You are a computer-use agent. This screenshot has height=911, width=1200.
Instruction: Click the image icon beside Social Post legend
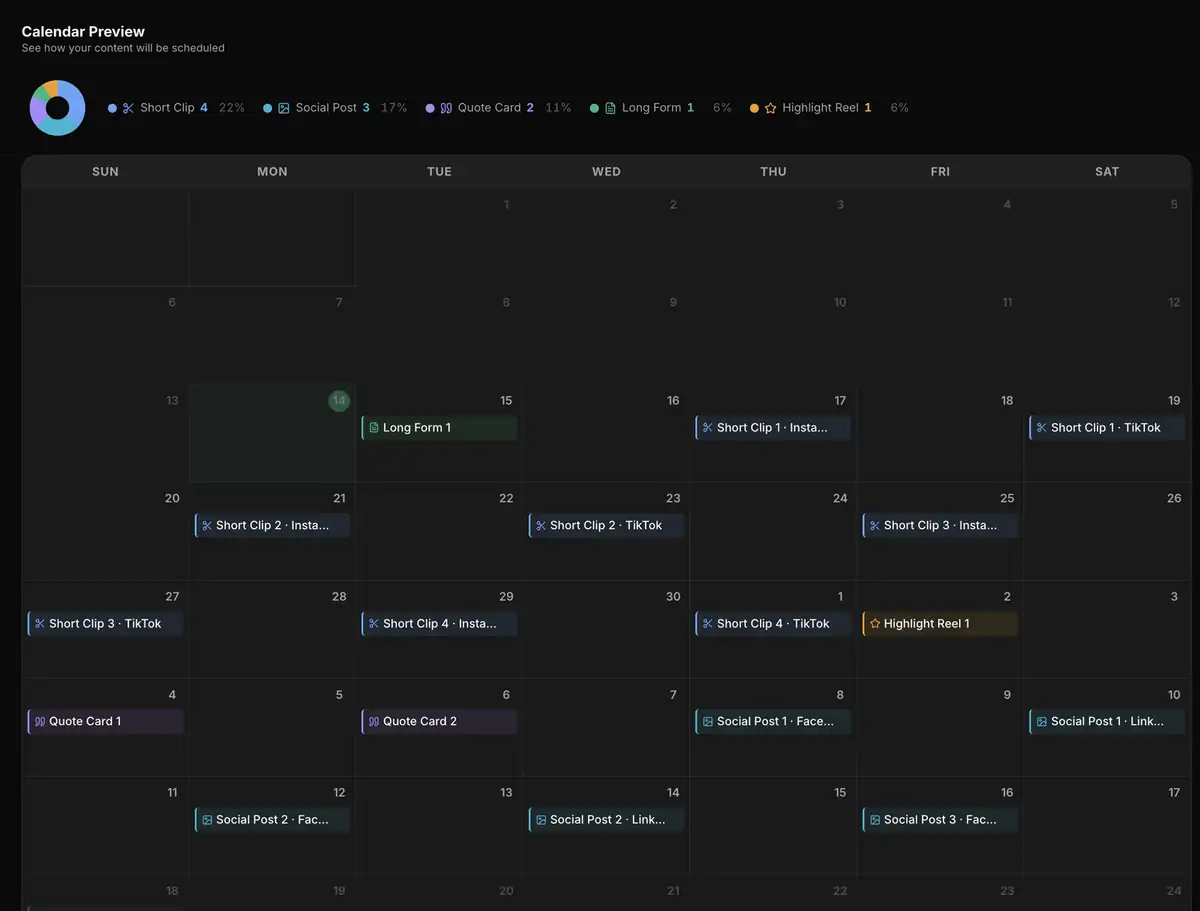(284, 108)
